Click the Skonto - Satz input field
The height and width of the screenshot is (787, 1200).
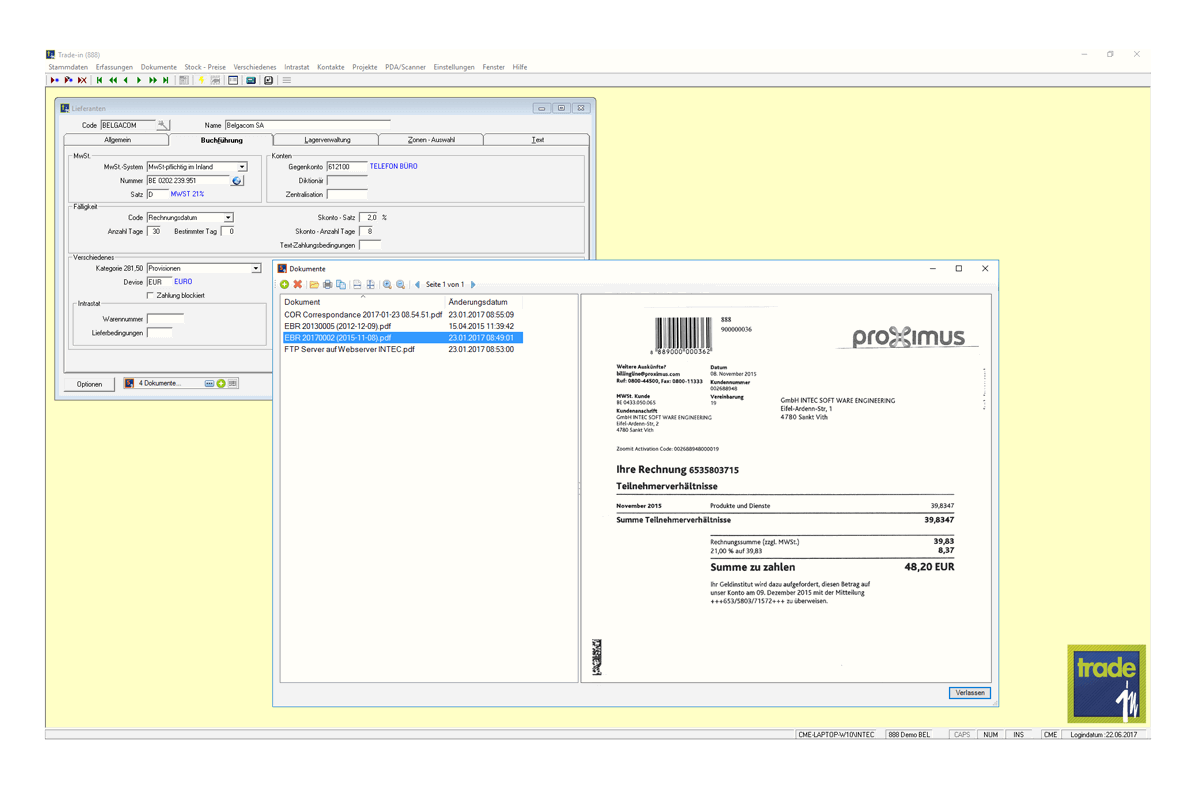(370, 217)
